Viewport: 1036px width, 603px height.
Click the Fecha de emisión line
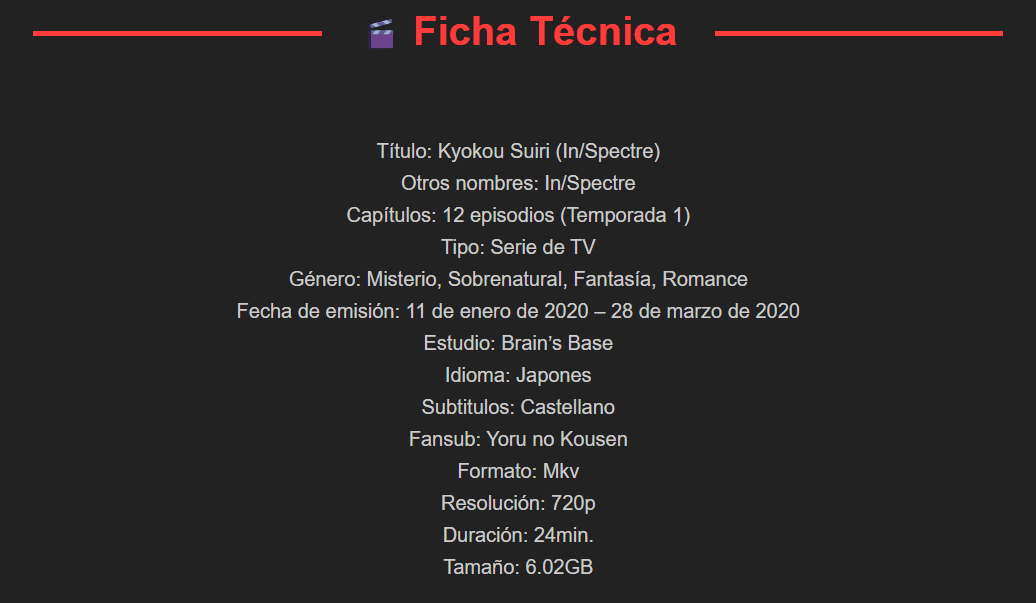pos(518,312)
